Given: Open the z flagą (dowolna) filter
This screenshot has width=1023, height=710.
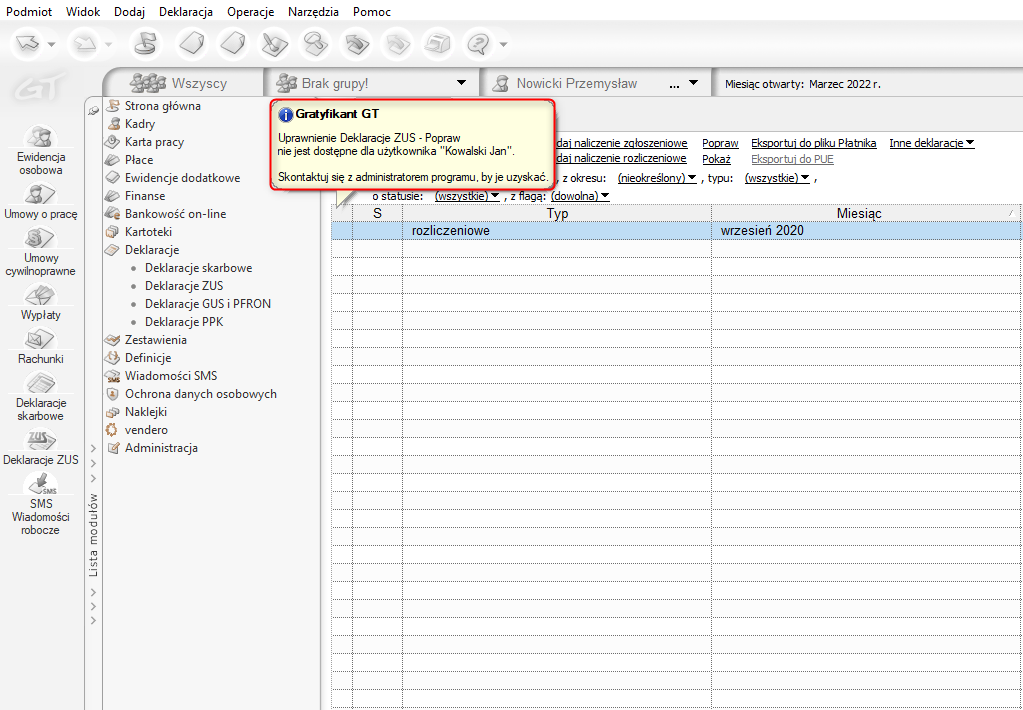Looking at the screenshot, I should 580,196.
